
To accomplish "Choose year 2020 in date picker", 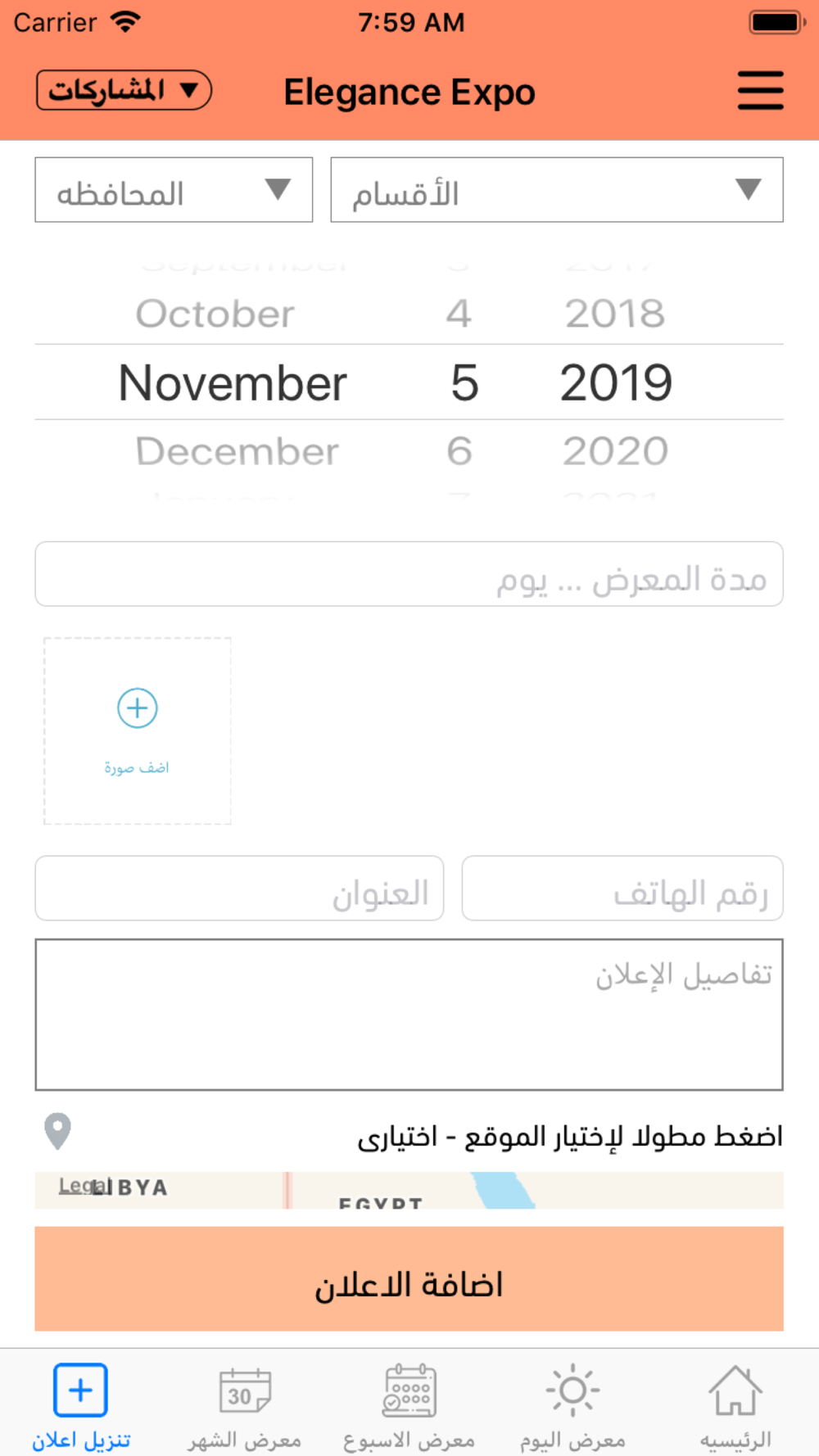I will 615,451.
